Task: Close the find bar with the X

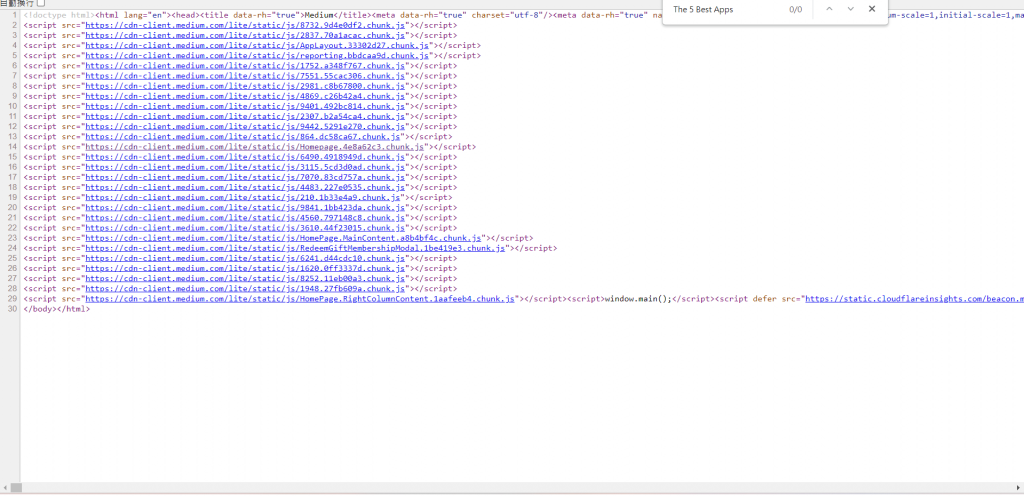Action: [872, 9]
